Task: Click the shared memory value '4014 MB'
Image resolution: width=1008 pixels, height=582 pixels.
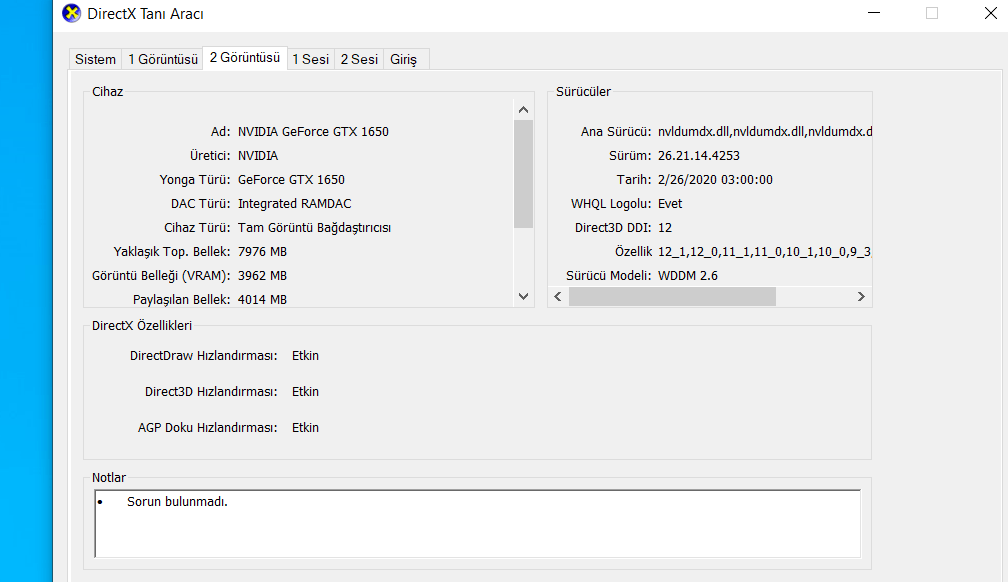Action: pos(262,300)
